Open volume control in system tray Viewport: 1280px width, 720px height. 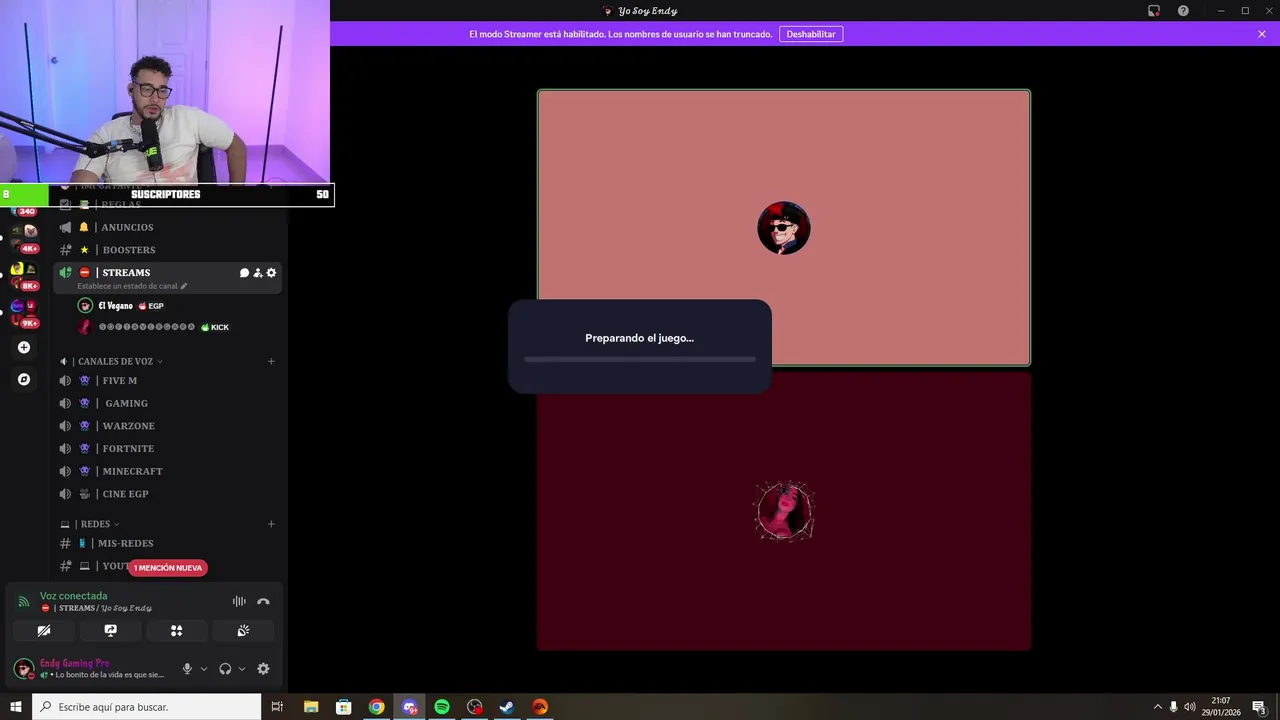[1189, 707]
